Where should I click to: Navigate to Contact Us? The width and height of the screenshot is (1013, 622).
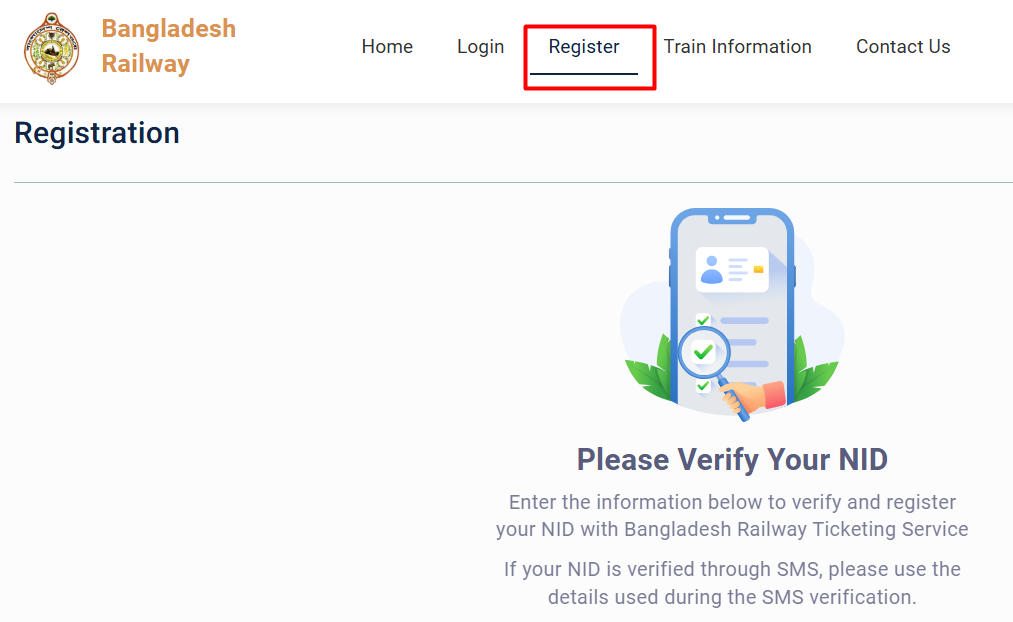coord(903,47)
